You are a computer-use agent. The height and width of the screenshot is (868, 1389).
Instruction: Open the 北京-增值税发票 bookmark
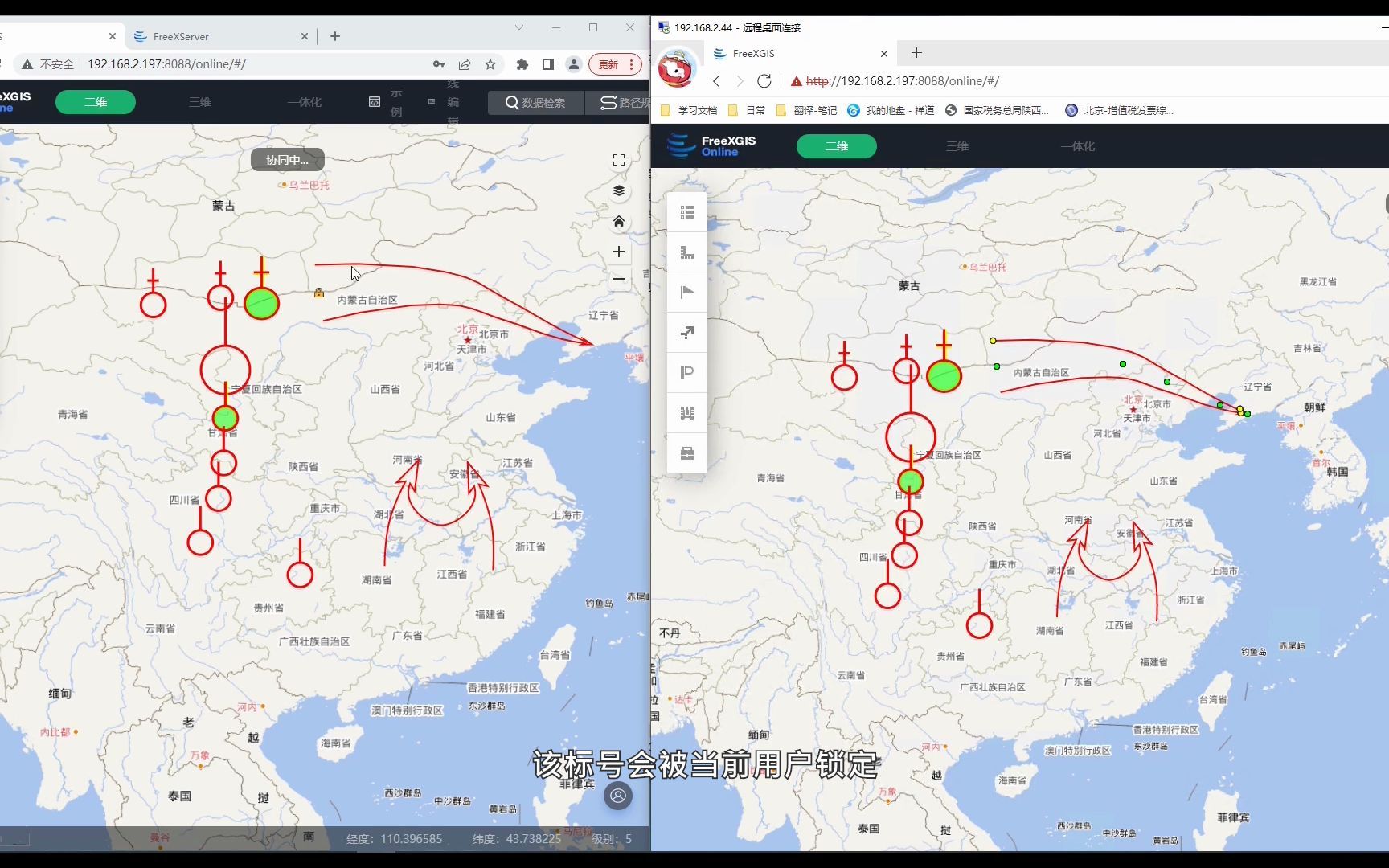click(x=1119, y=111)
